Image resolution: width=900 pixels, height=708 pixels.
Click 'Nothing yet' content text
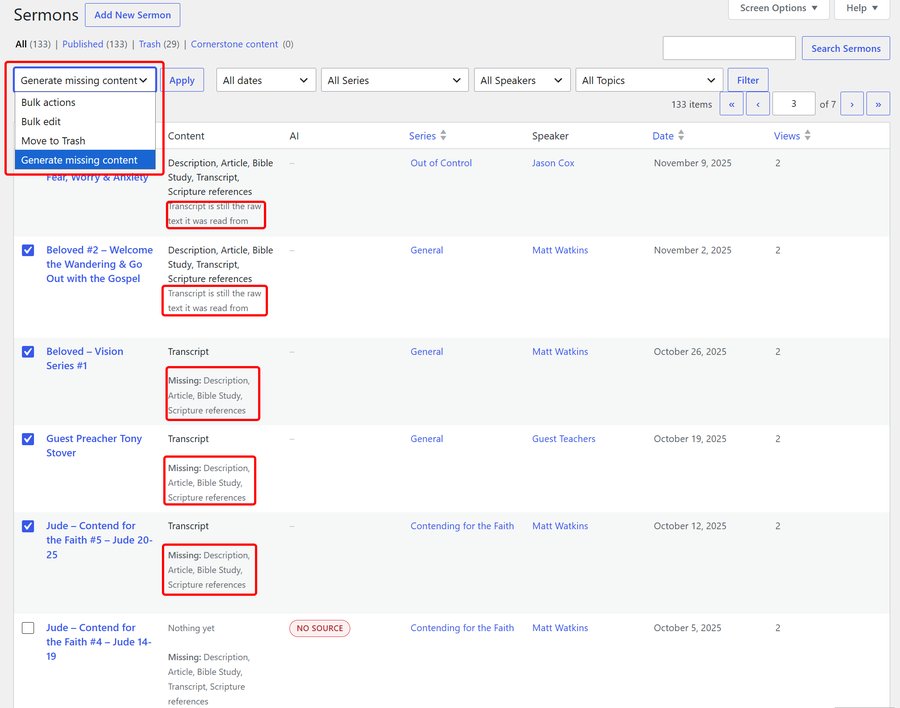191,628
